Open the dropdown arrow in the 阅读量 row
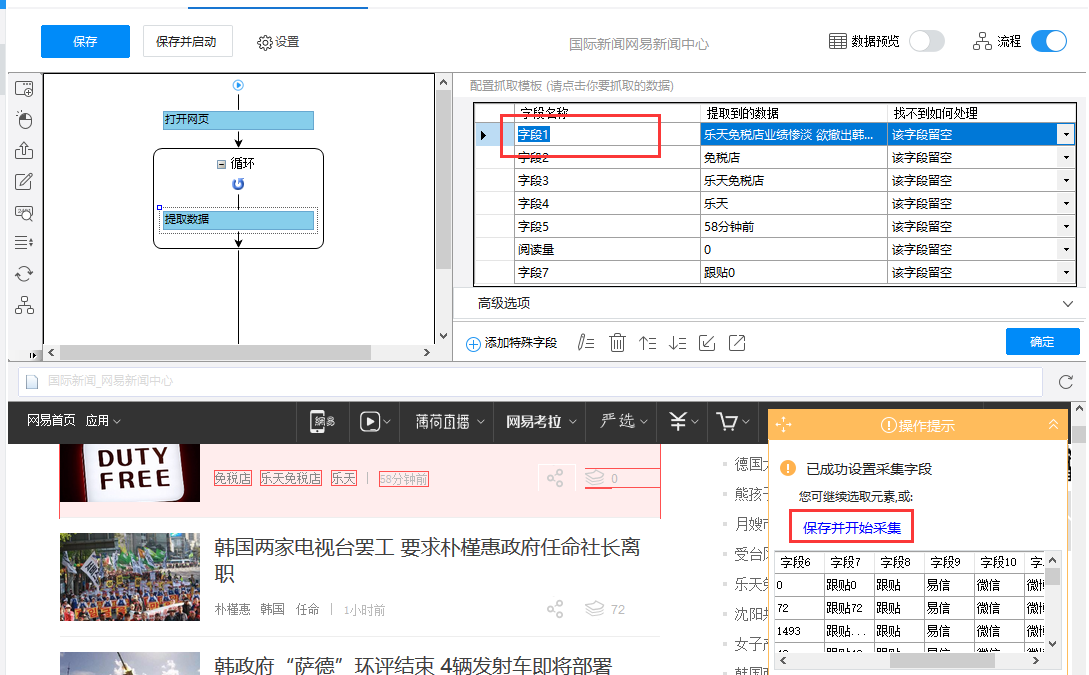1089x675 pixels. pos(1066,249)
